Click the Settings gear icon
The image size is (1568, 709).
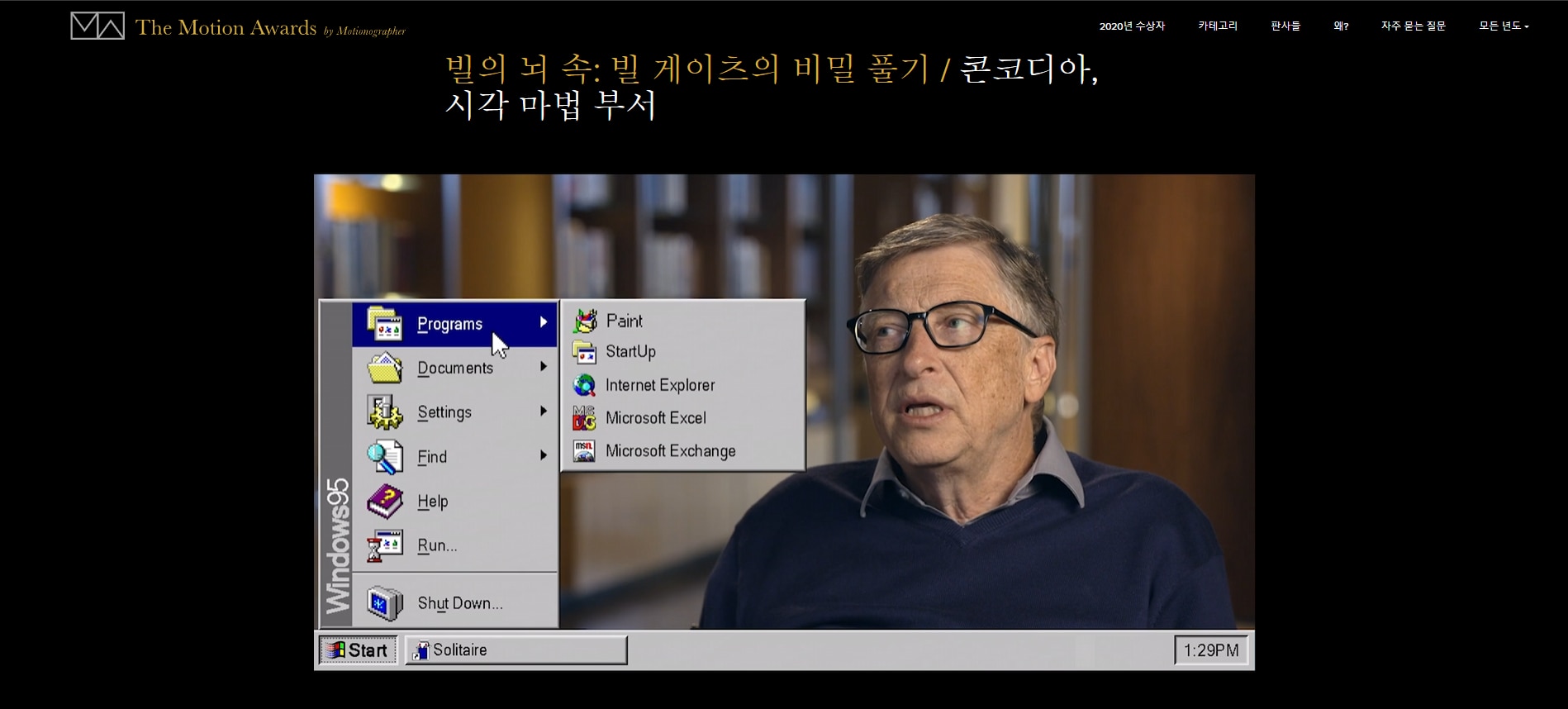point(384,412)
